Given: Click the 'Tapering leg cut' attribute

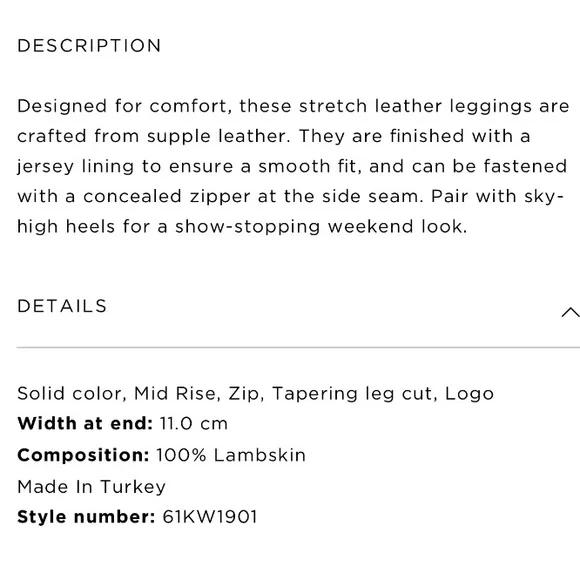Looking at the screenshot, I should (x=353, y=394).
